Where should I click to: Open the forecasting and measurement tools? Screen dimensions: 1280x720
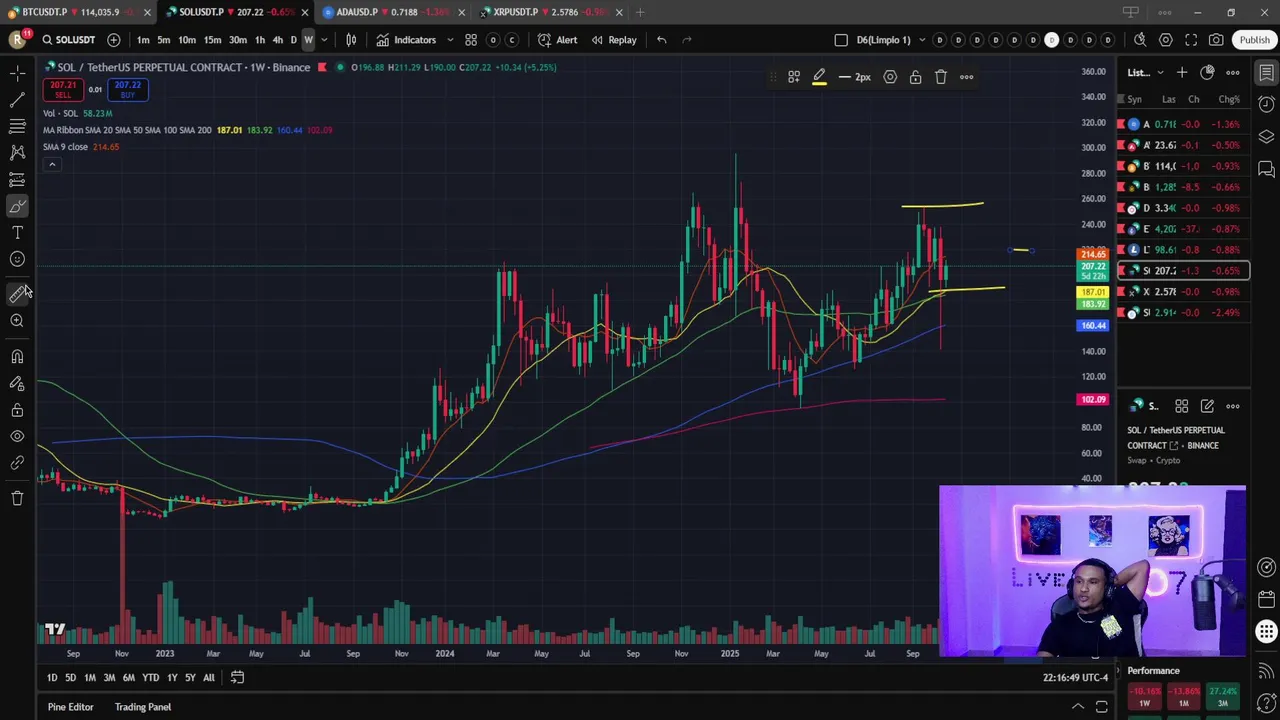pos(17,180)
